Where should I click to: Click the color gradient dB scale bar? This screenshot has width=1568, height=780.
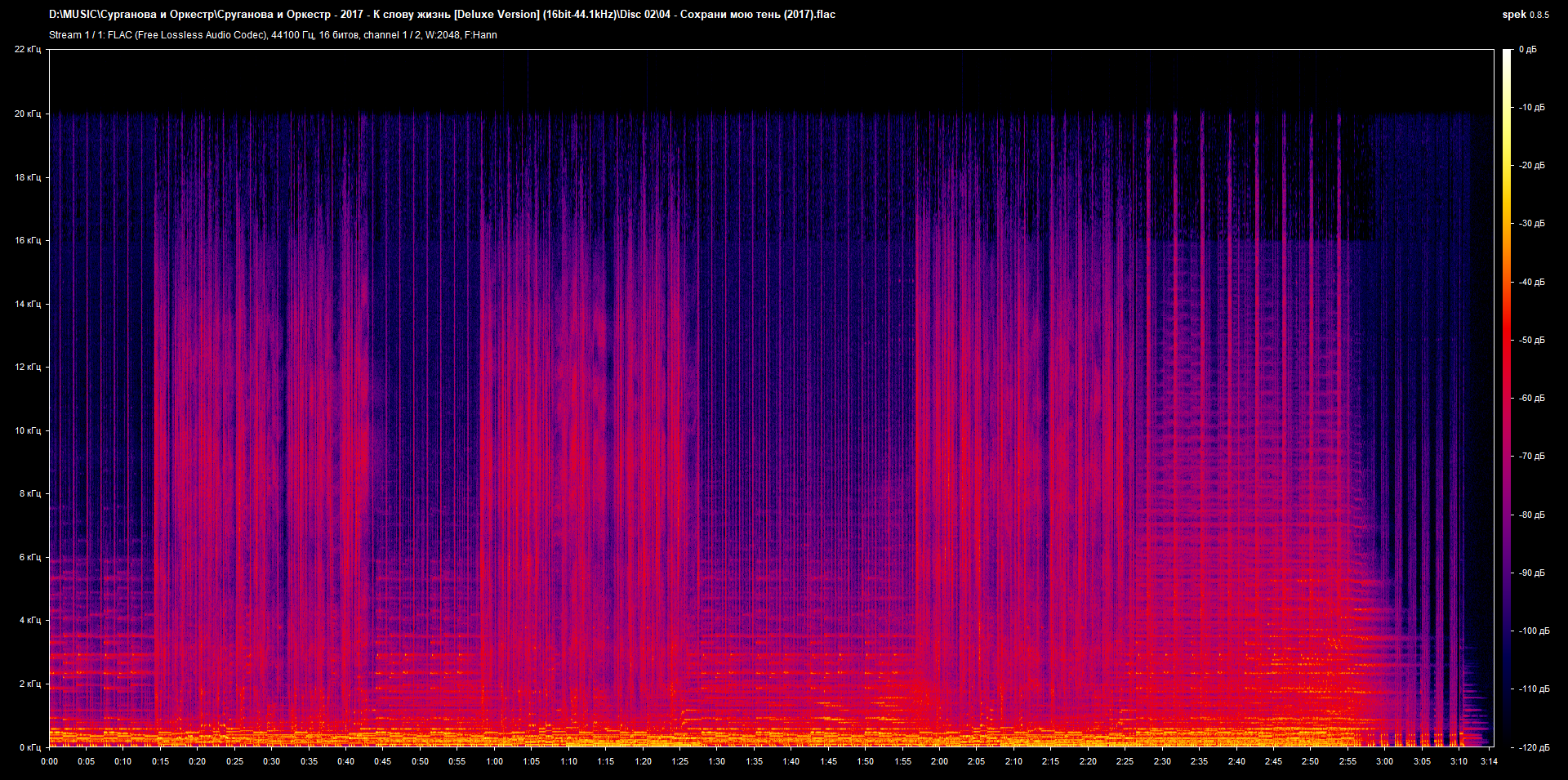click(1507, 398)
